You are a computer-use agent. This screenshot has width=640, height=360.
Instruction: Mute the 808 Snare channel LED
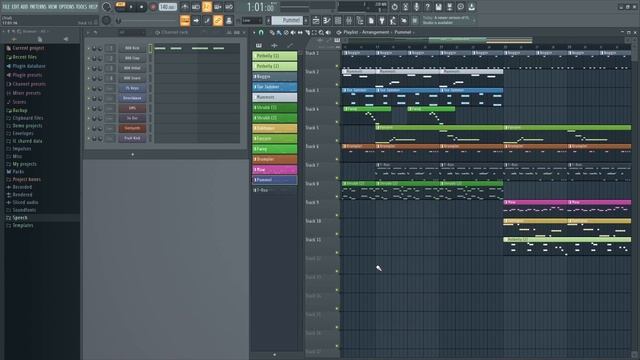click(x=89, y=78)
